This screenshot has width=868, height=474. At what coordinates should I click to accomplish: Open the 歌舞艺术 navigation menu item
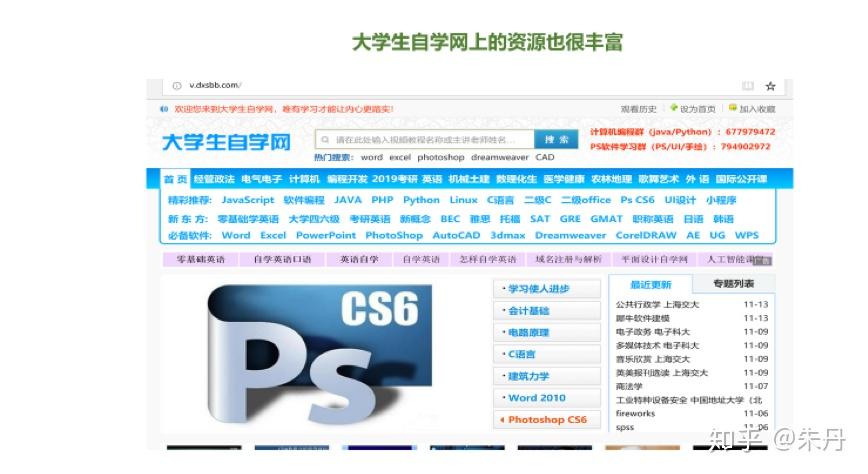click(659, 179)
